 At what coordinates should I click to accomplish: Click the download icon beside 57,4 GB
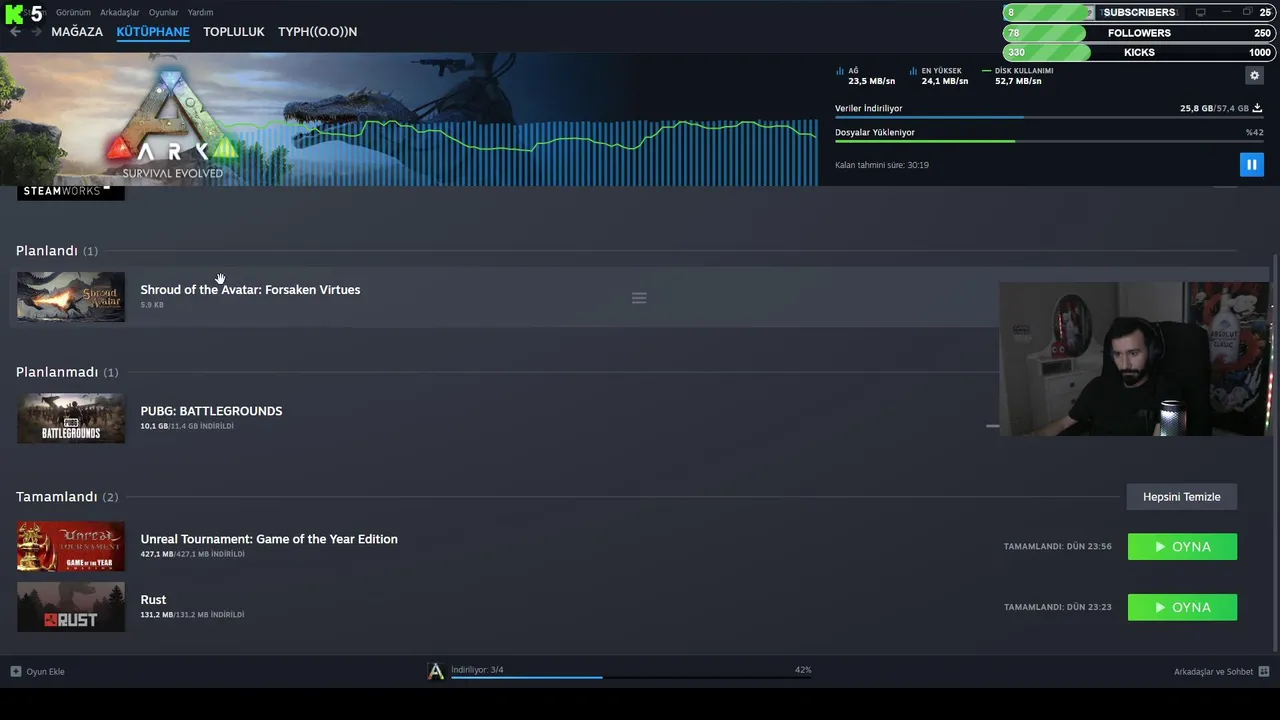coord(1257,108)
